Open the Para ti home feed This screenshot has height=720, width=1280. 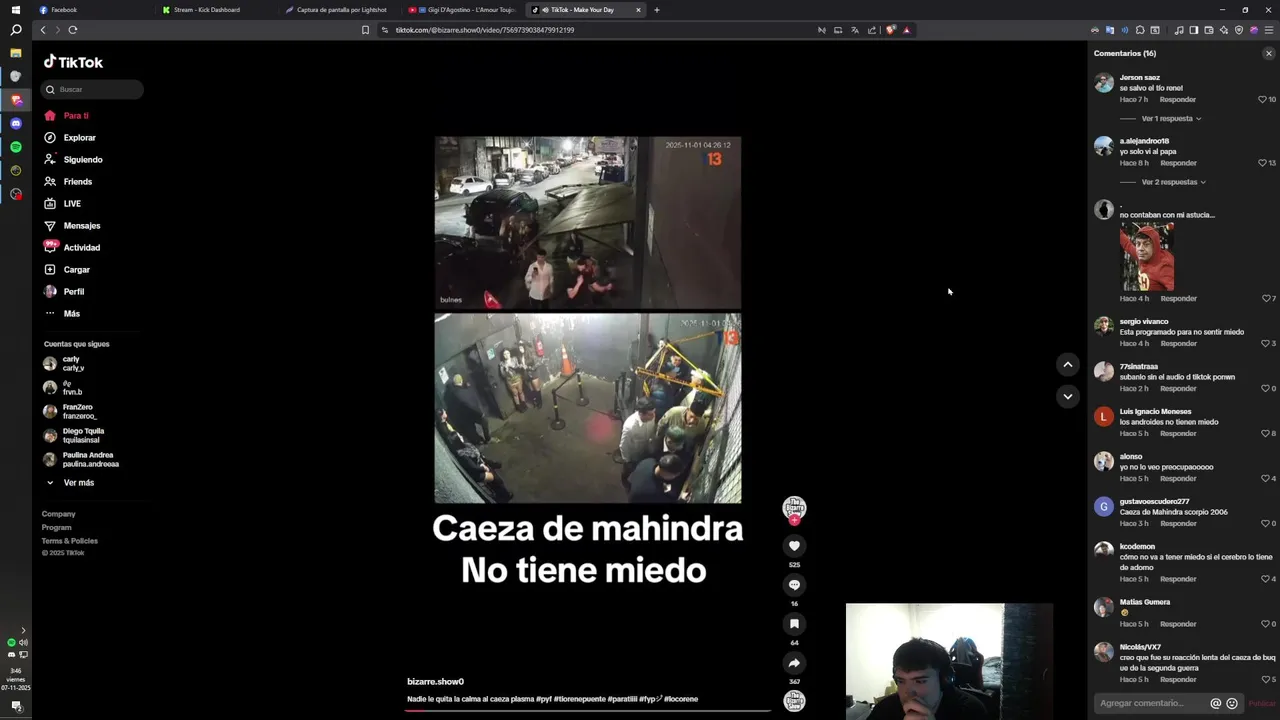click(67, 116)
